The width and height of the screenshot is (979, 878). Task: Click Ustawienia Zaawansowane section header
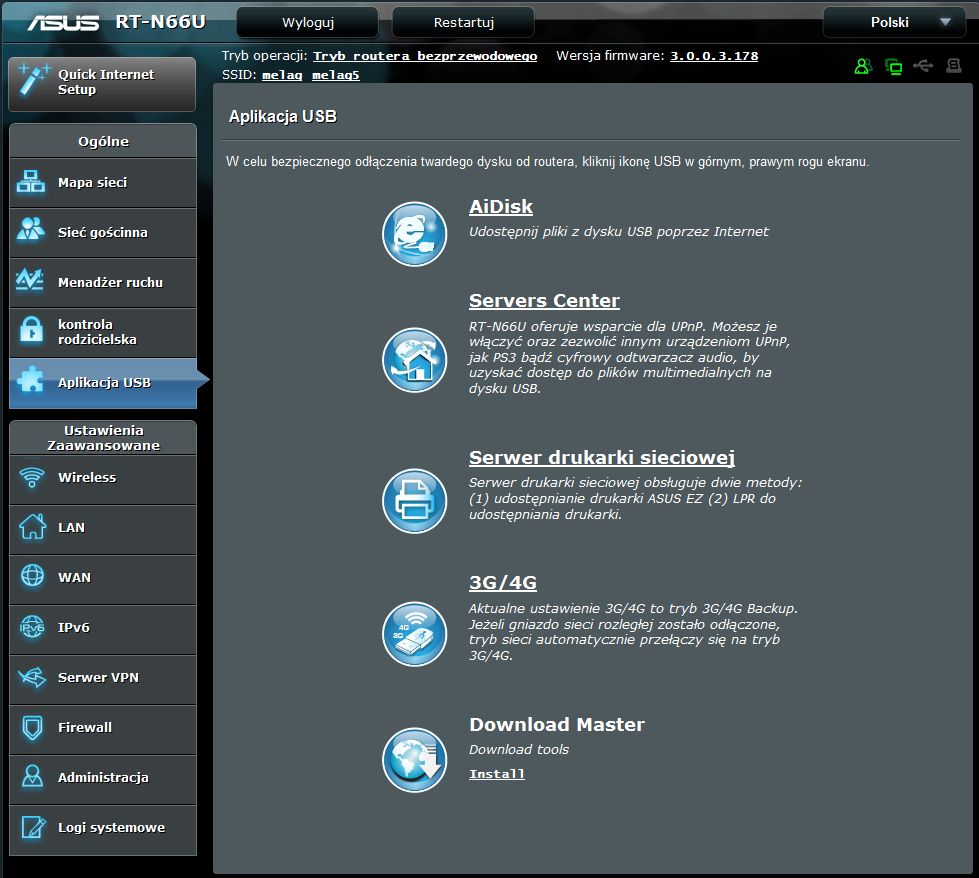pyautogui.click(x=103, y=438)
